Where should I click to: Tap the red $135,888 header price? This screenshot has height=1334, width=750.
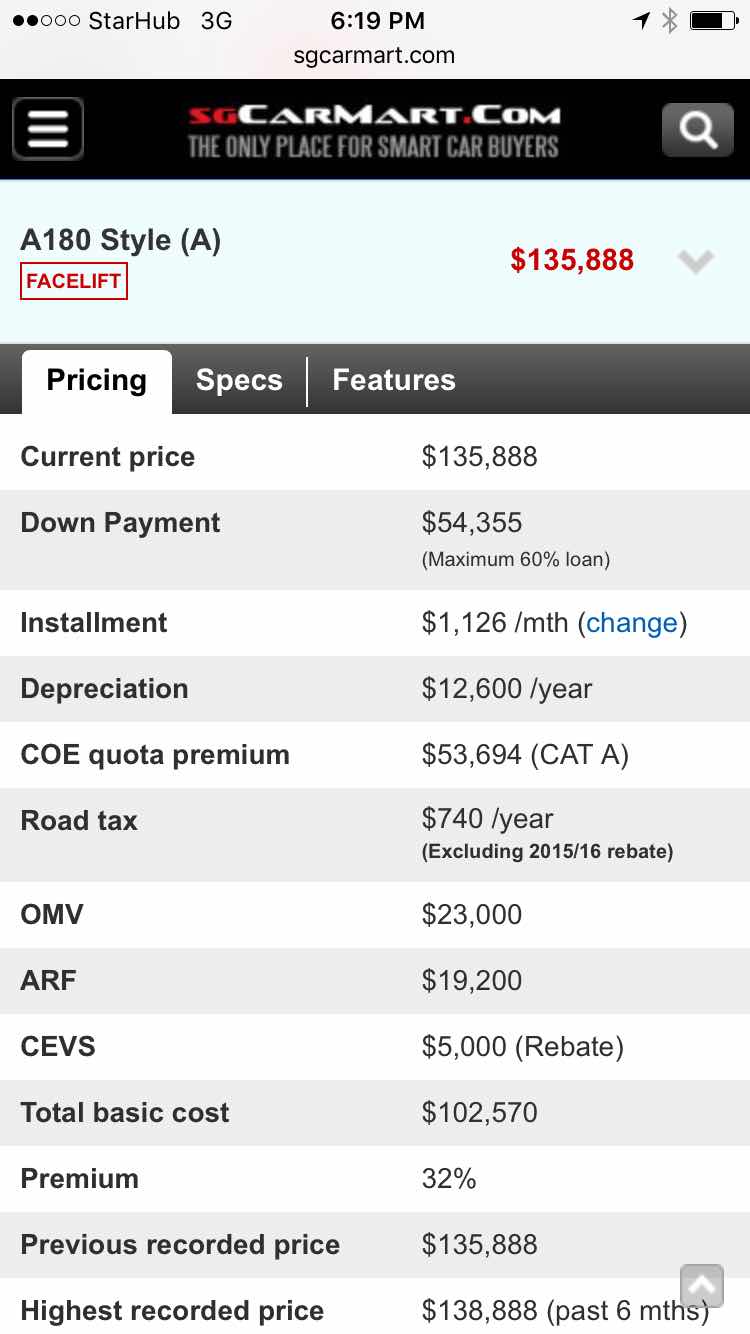tap(572, 261)
